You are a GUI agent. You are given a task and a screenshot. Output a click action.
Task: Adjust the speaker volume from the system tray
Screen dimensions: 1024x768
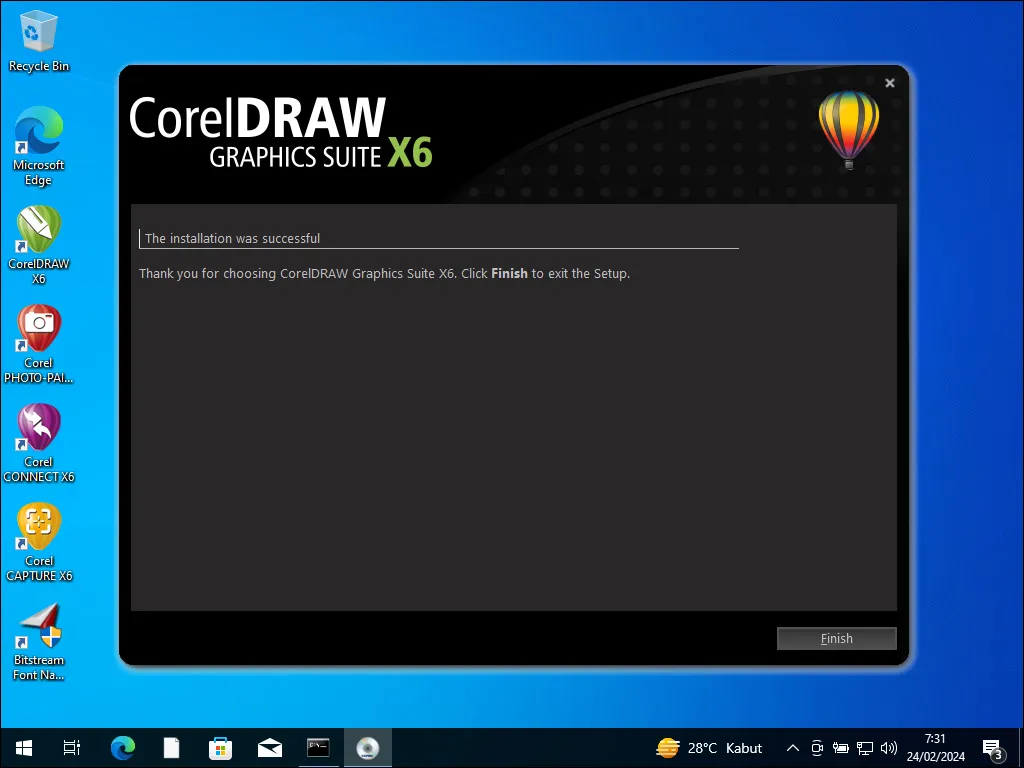tap(889, 747)
